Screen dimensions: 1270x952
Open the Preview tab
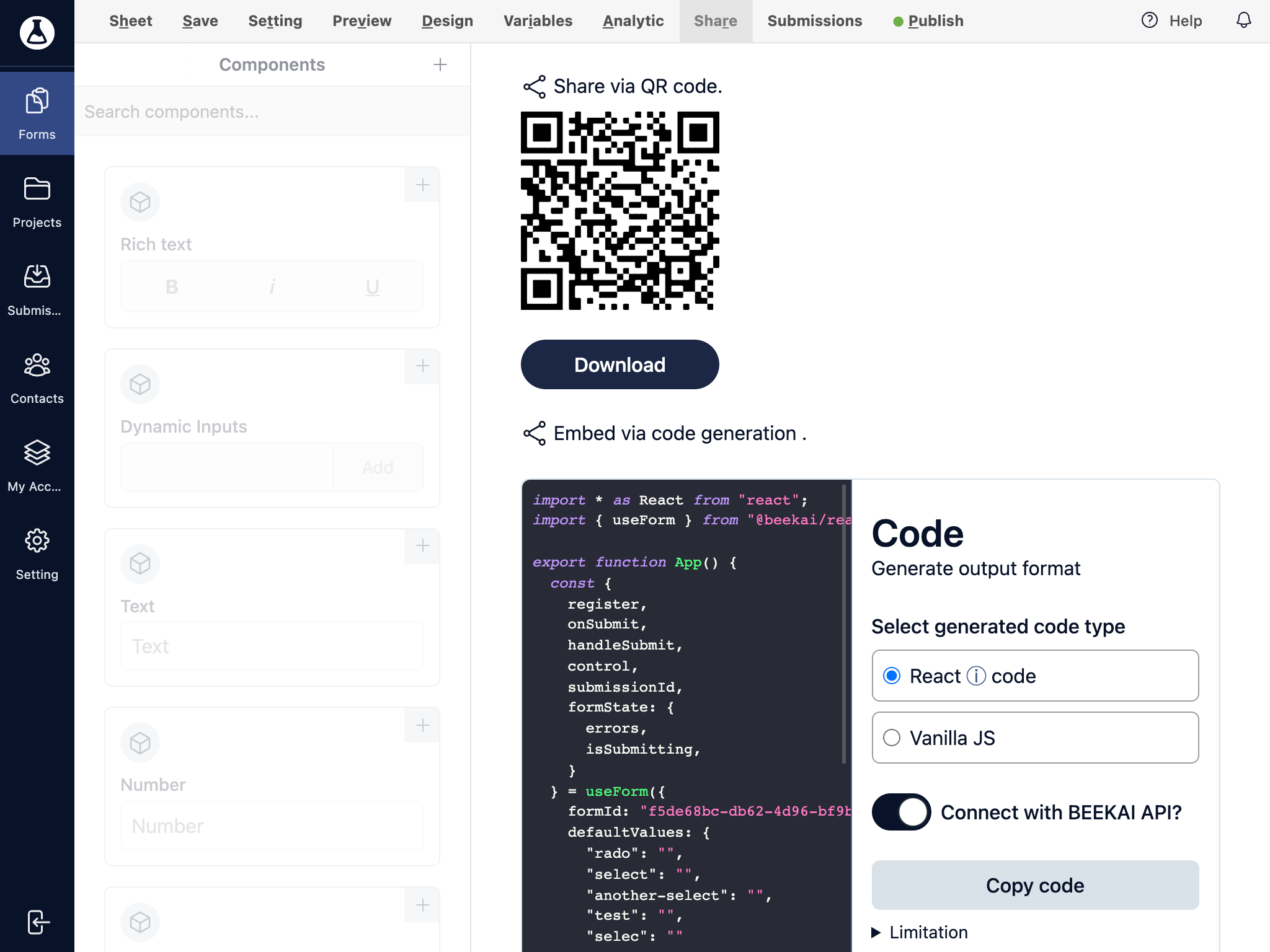click(362, 21)
